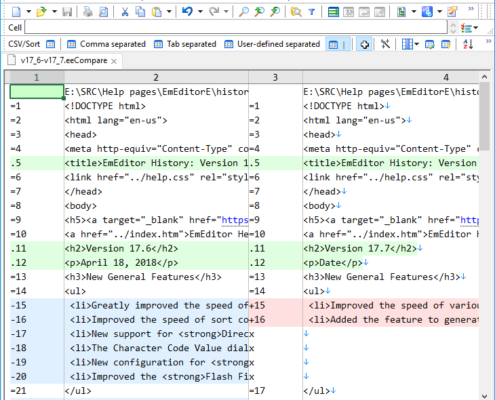Close the v17_6-v17_7.eeCompare tab
Screen dimensions: 495x400
tap(114, 61)
